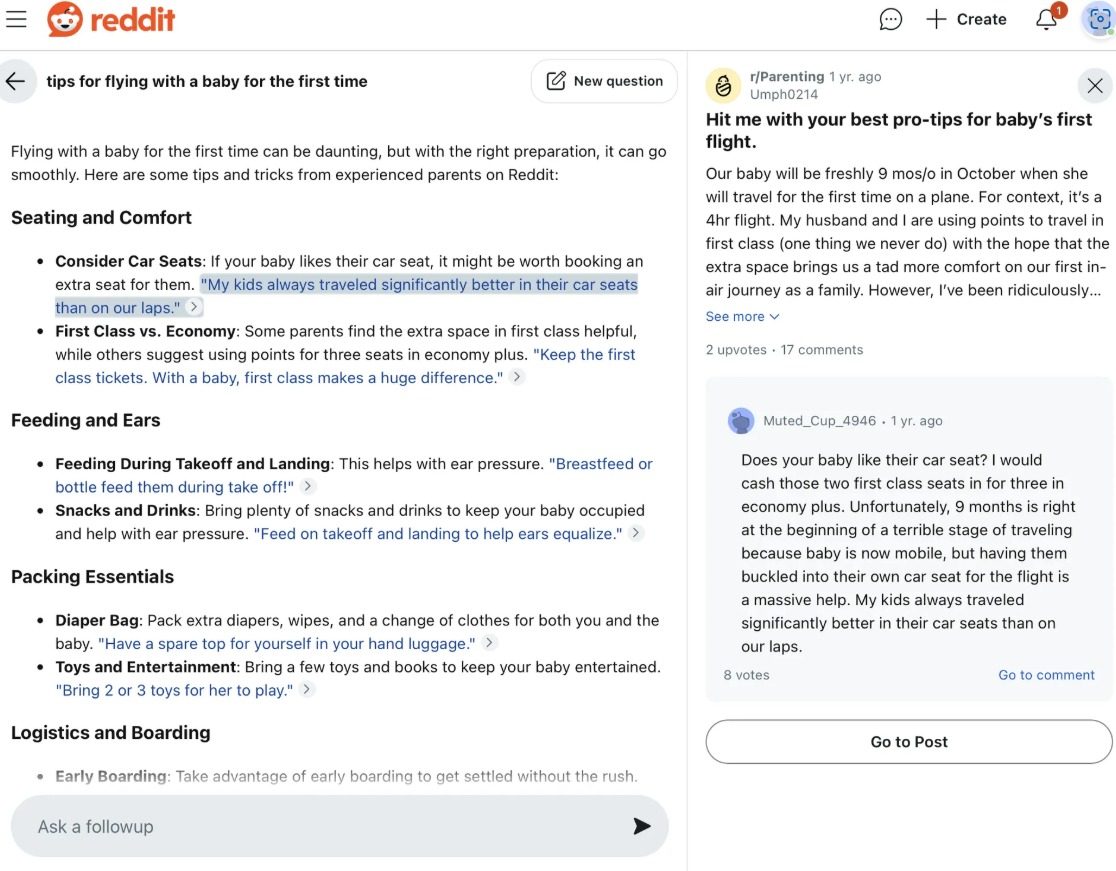
Task: Open the r/Parenting subreddit link
Action: pyautogui.click(x=787, y=77)
